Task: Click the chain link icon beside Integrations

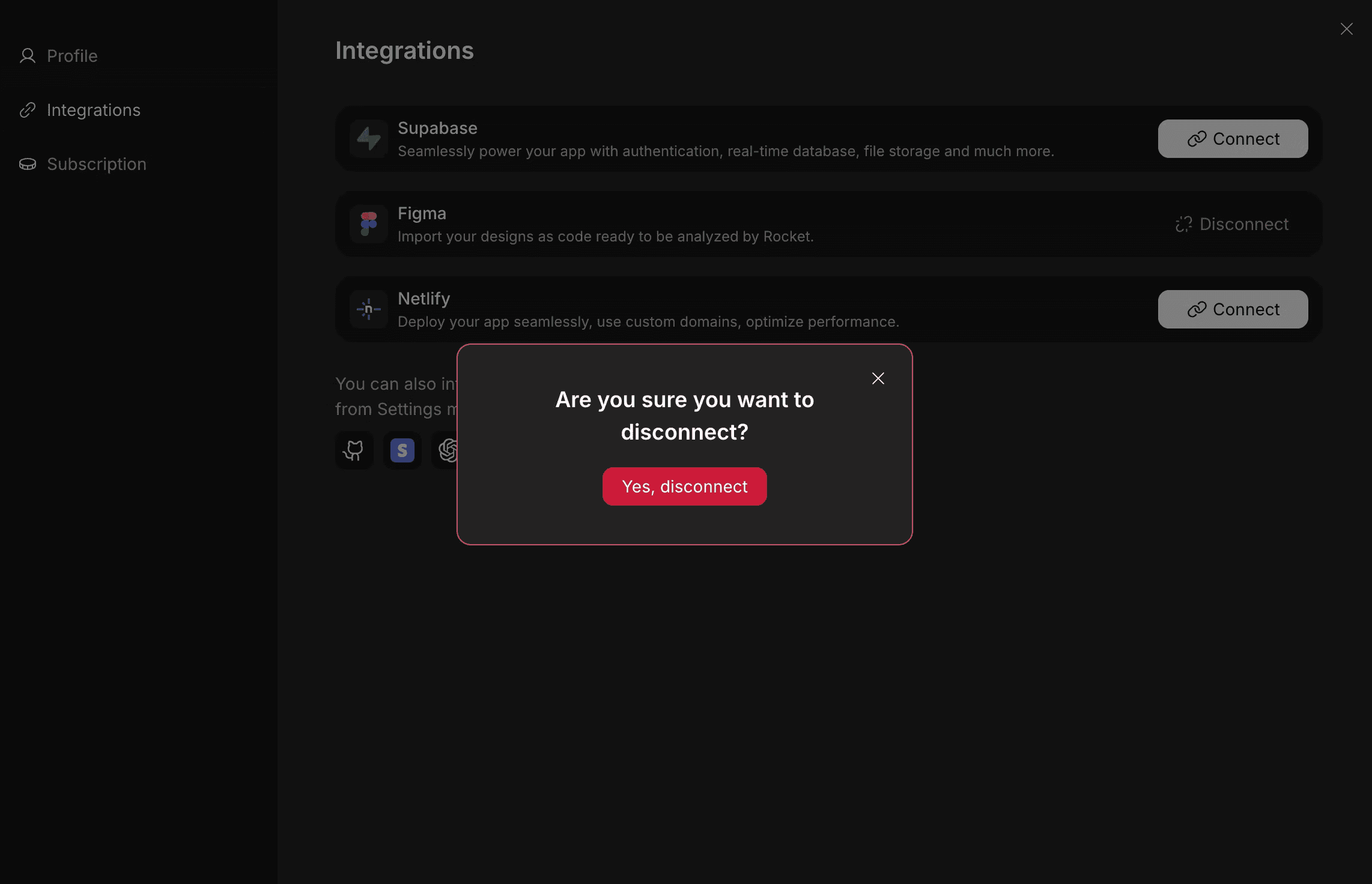Action: tap(28, 110)
